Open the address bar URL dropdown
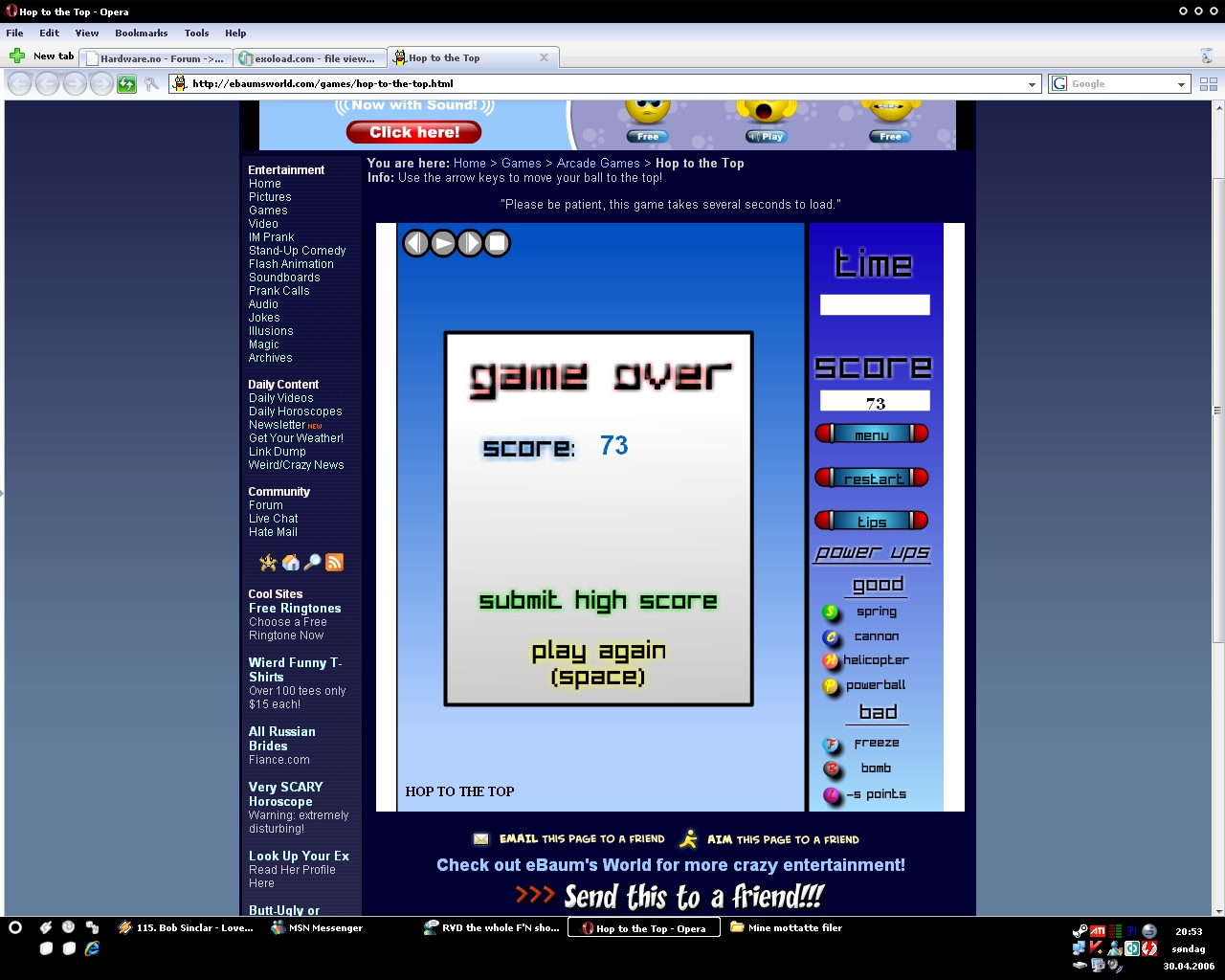 [1032, 84]
